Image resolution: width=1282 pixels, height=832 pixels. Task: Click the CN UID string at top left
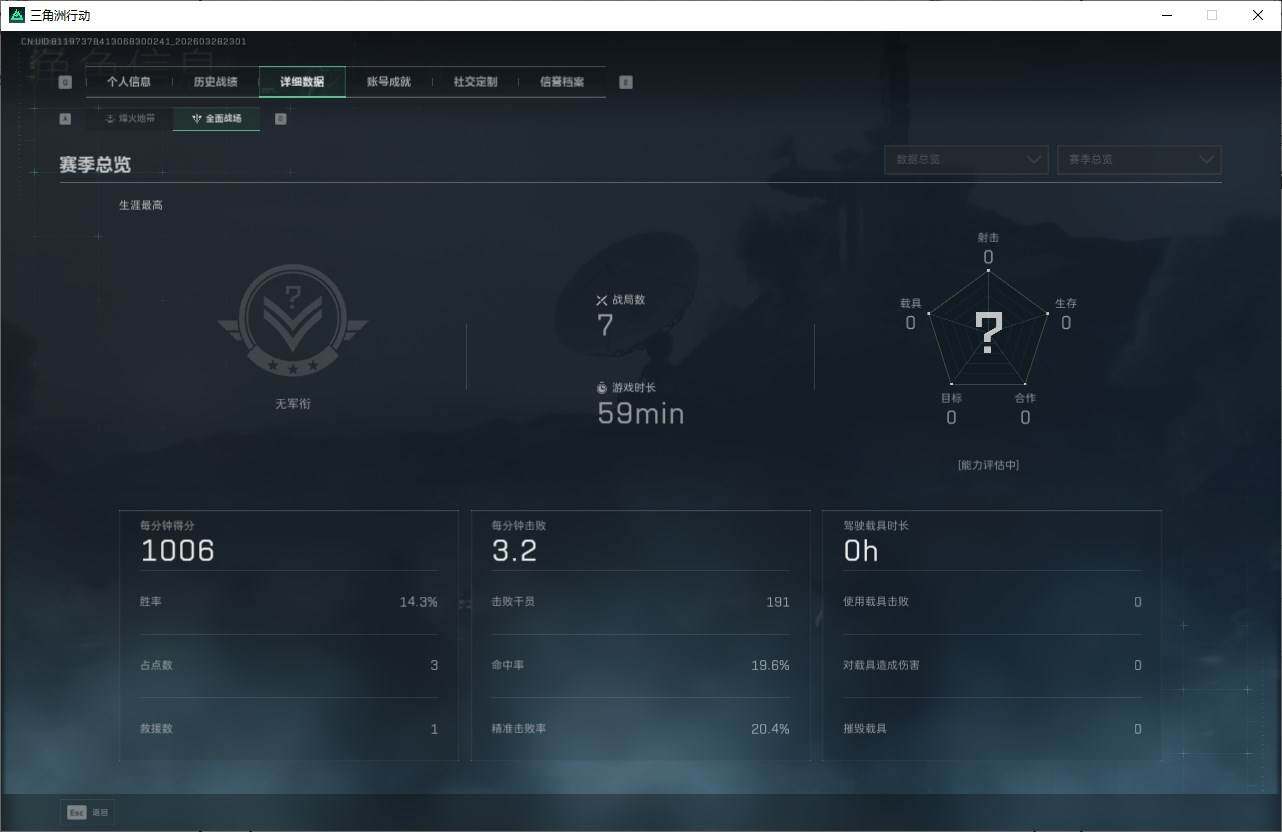(134, 42)
